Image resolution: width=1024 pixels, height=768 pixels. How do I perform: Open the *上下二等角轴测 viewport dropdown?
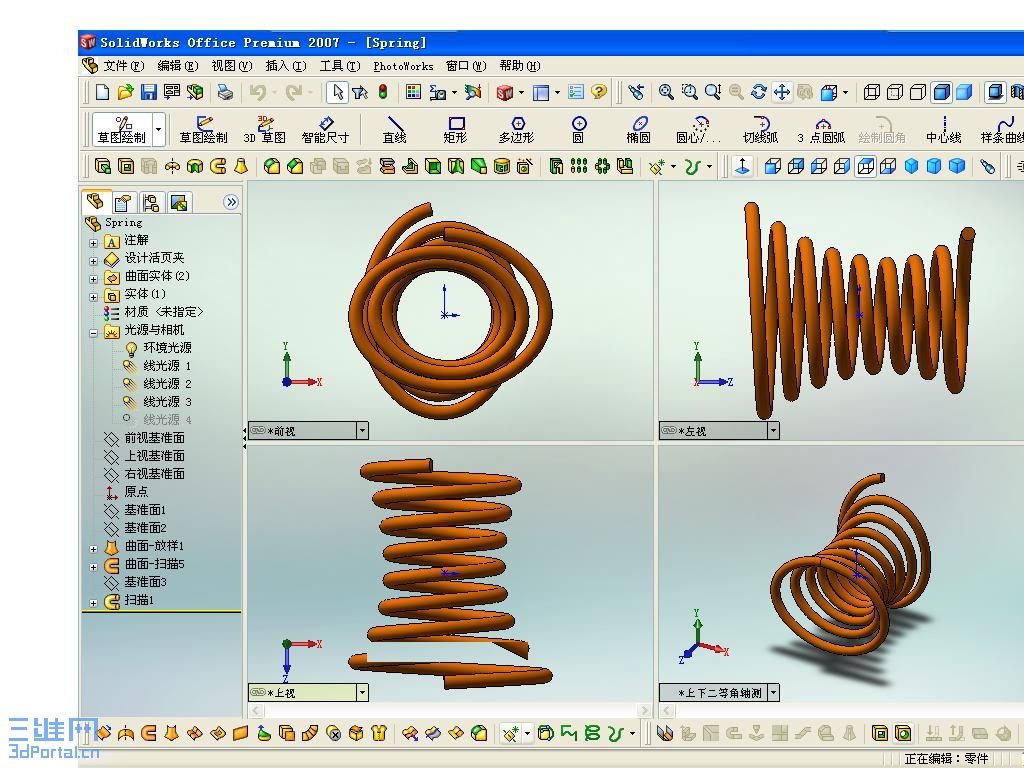773,692
